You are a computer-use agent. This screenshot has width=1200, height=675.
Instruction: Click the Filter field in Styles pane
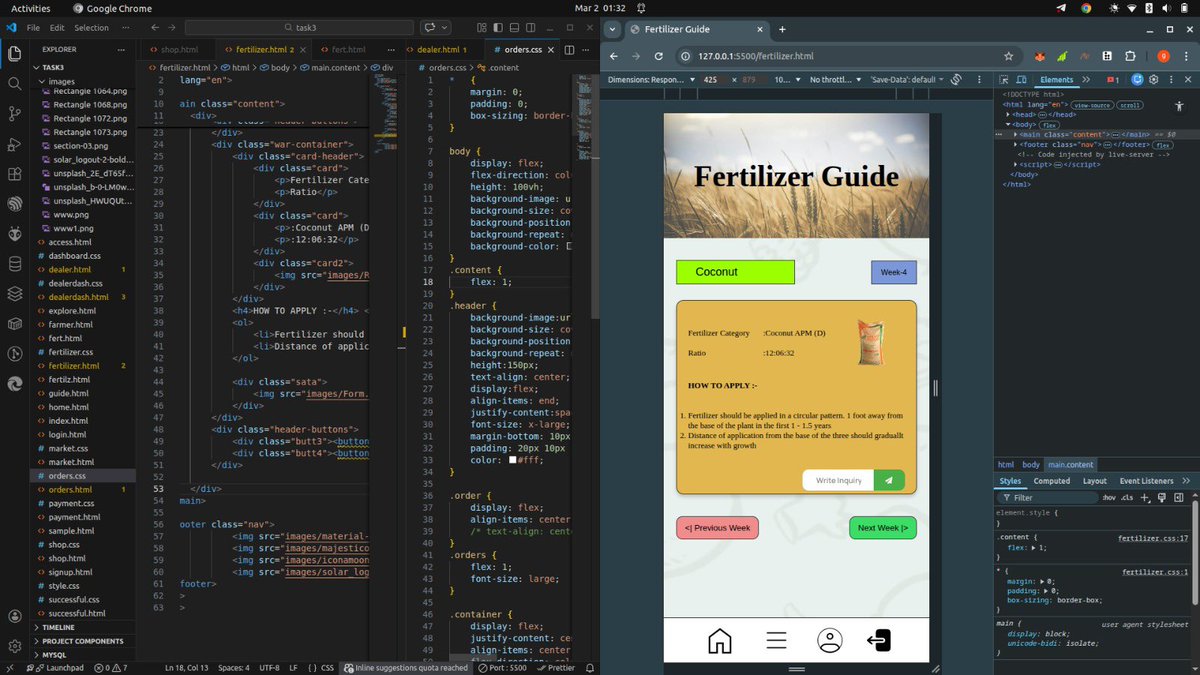(1046, 497)
